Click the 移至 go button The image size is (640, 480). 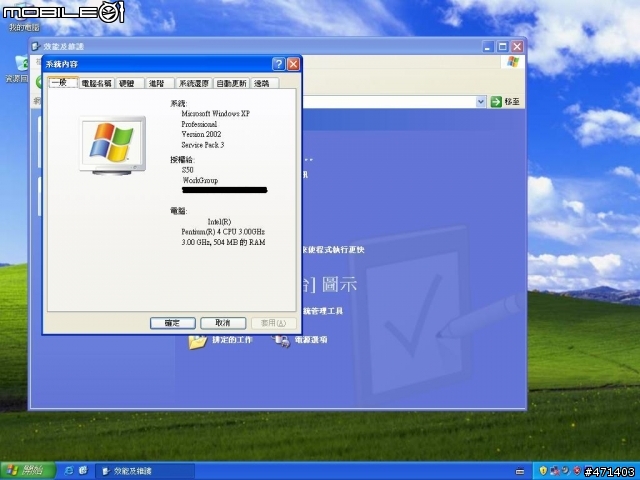pos(505,101)
